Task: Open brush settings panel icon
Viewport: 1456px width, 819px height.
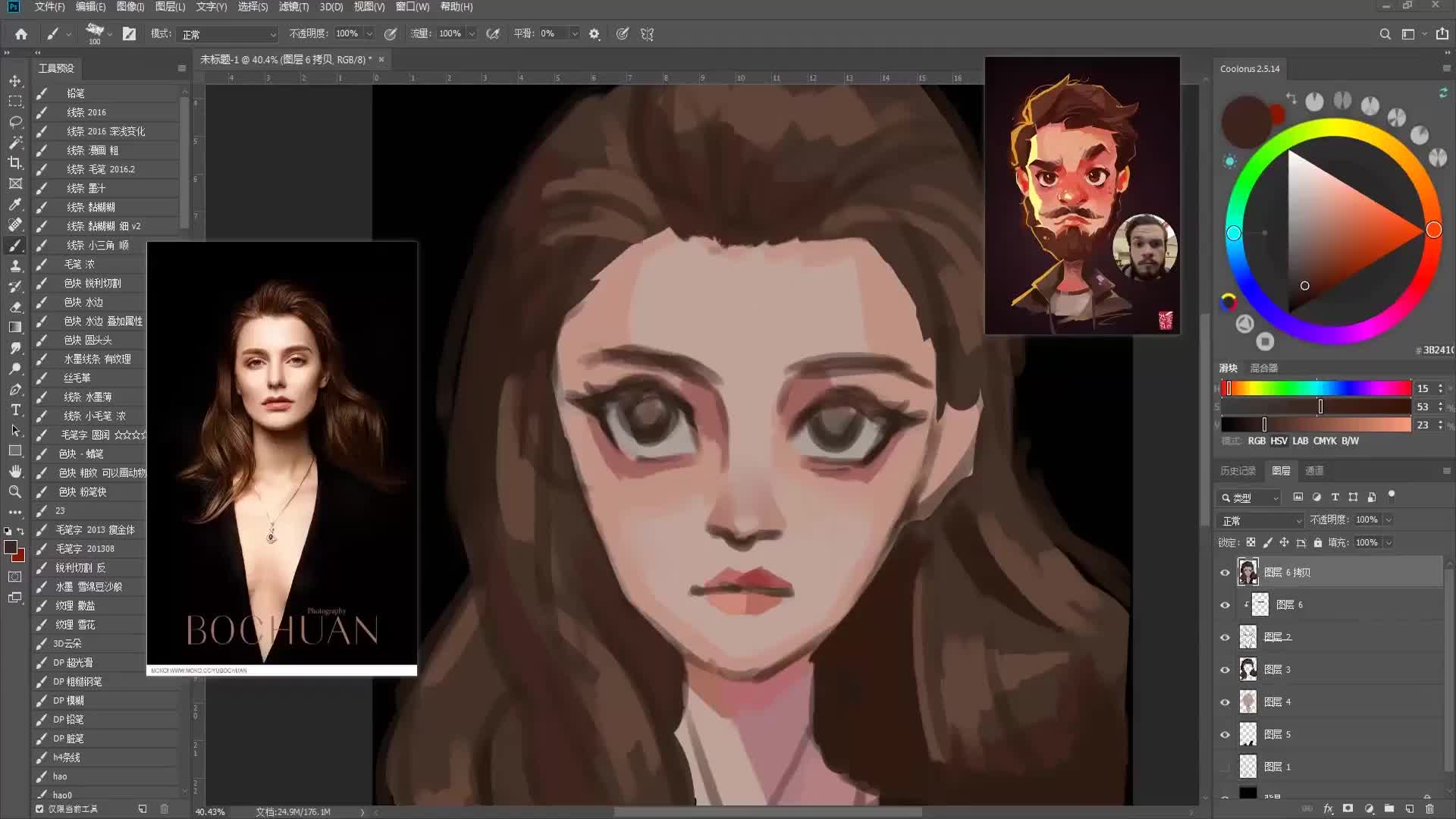Action: coord(130,33)
